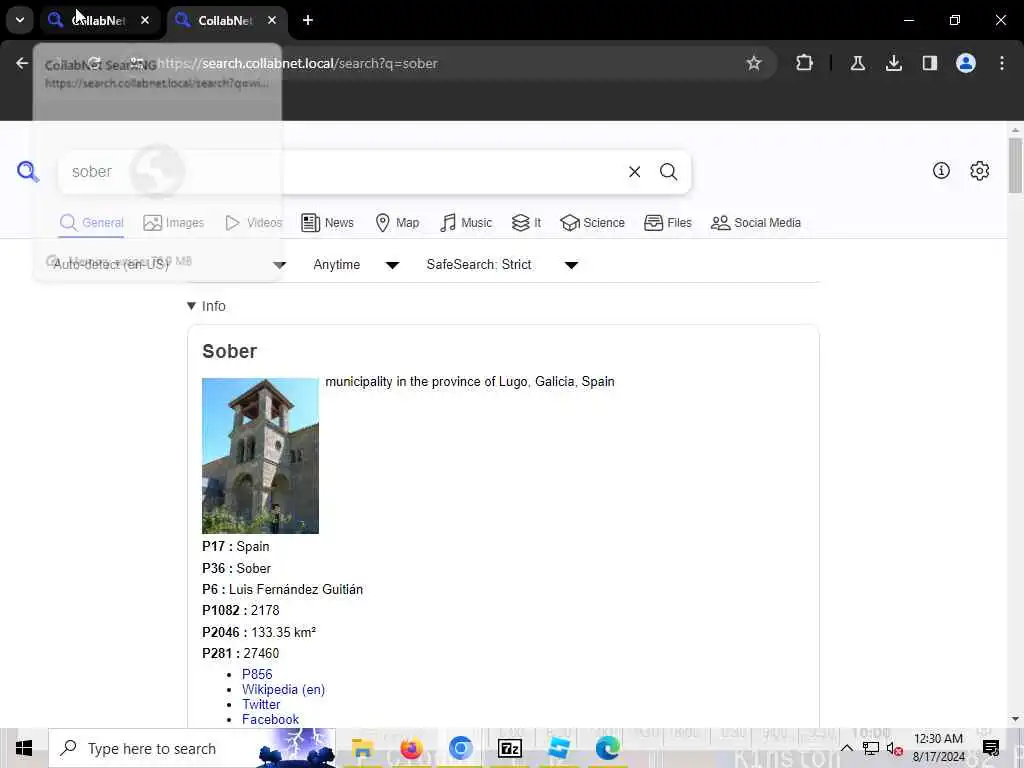Open File Explorer from the taskbar
This screenshot has height=768, width=1024.
pos(362,748)
